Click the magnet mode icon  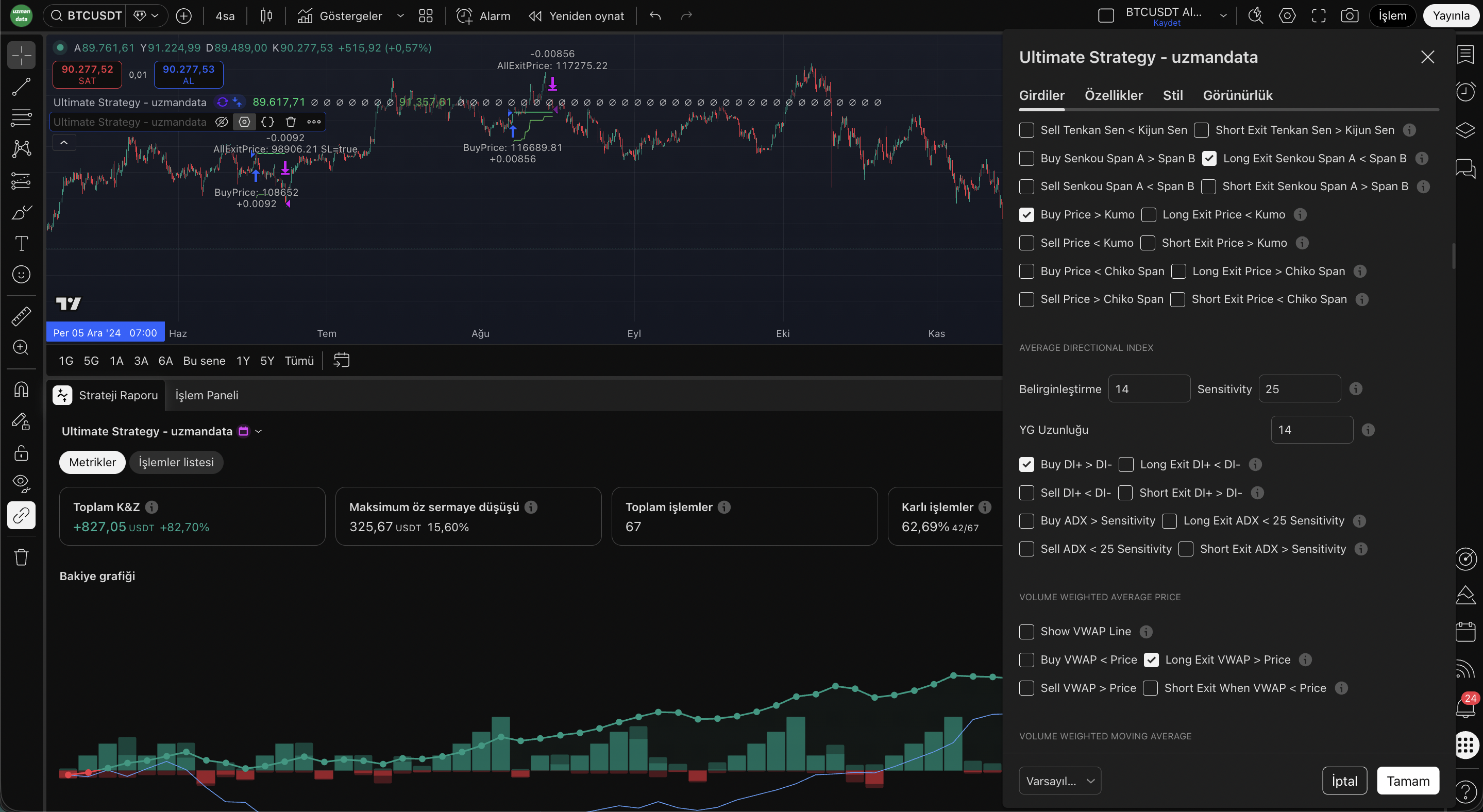coord(21,390)
